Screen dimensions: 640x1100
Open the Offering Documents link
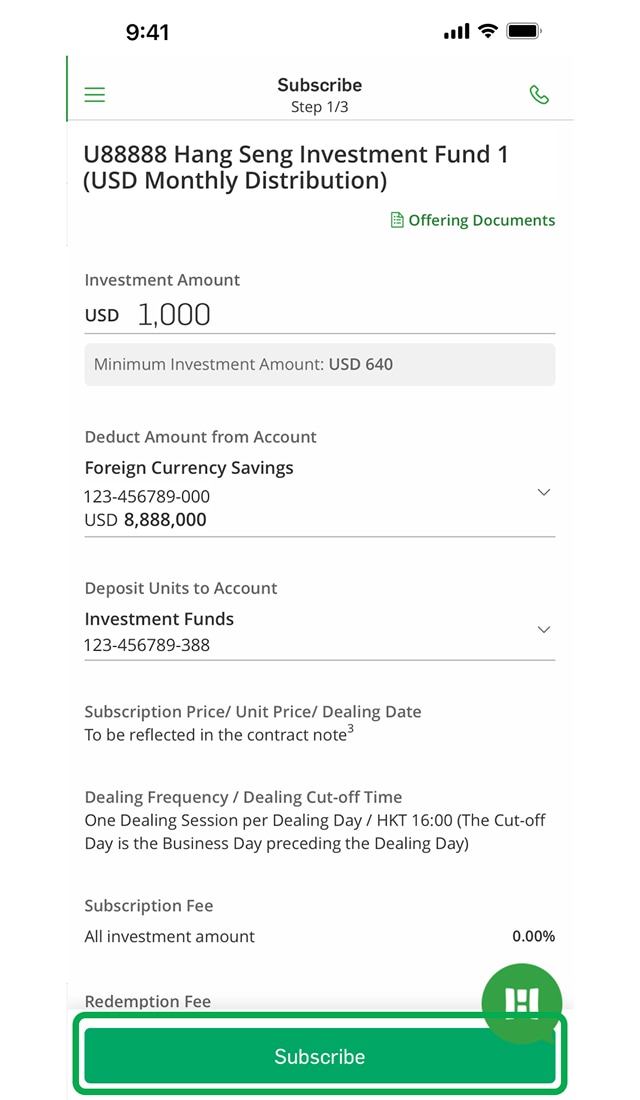pyautogui.click(x=481, y=220)
